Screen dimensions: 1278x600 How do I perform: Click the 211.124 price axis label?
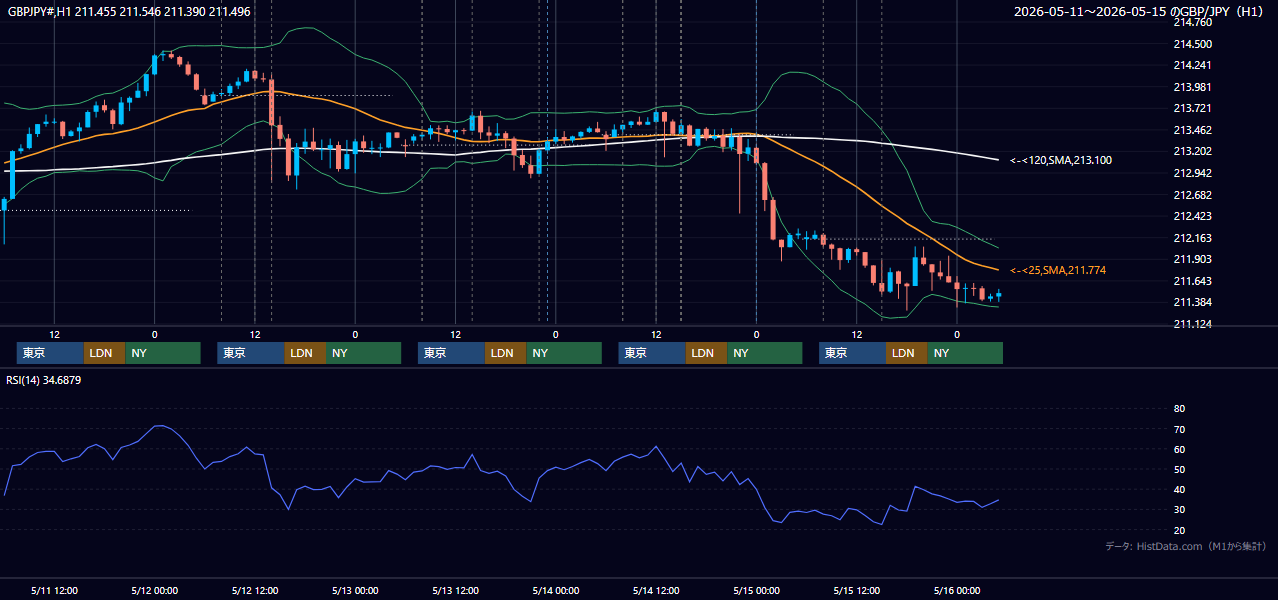pos(1193,324)
